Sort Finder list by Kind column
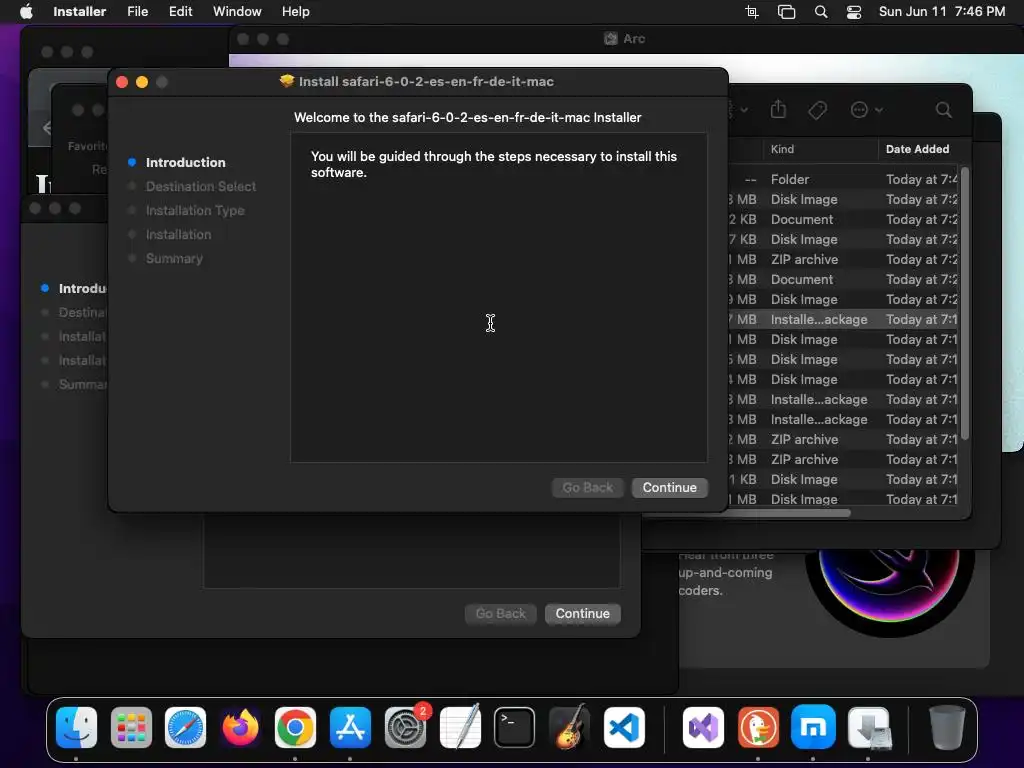The width and height of the screenshot is (1024, 768). coord(820,149)
